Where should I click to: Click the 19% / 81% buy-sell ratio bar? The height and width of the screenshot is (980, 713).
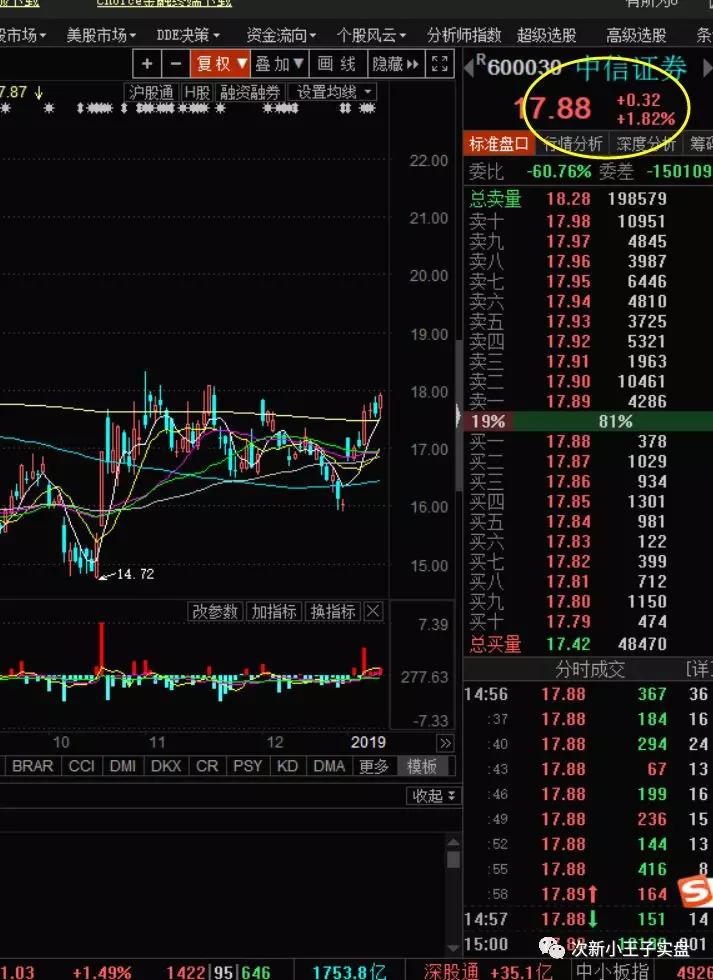[588, 421]
